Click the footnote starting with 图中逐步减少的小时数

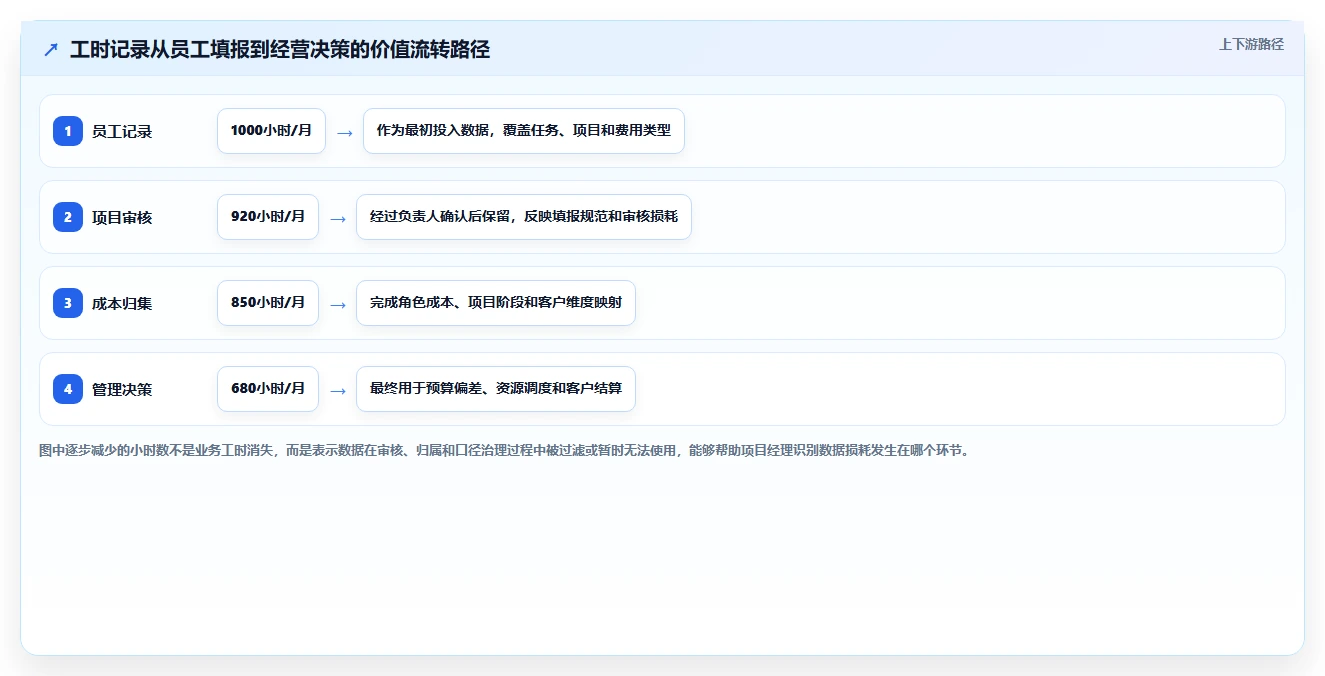[x=504, y=451]
